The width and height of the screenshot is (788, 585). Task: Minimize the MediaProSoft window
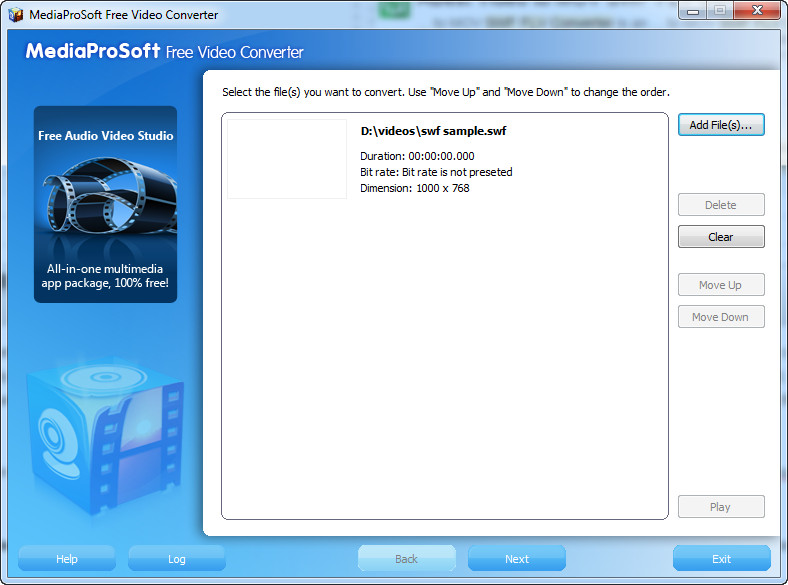click(x=693, y=11)
